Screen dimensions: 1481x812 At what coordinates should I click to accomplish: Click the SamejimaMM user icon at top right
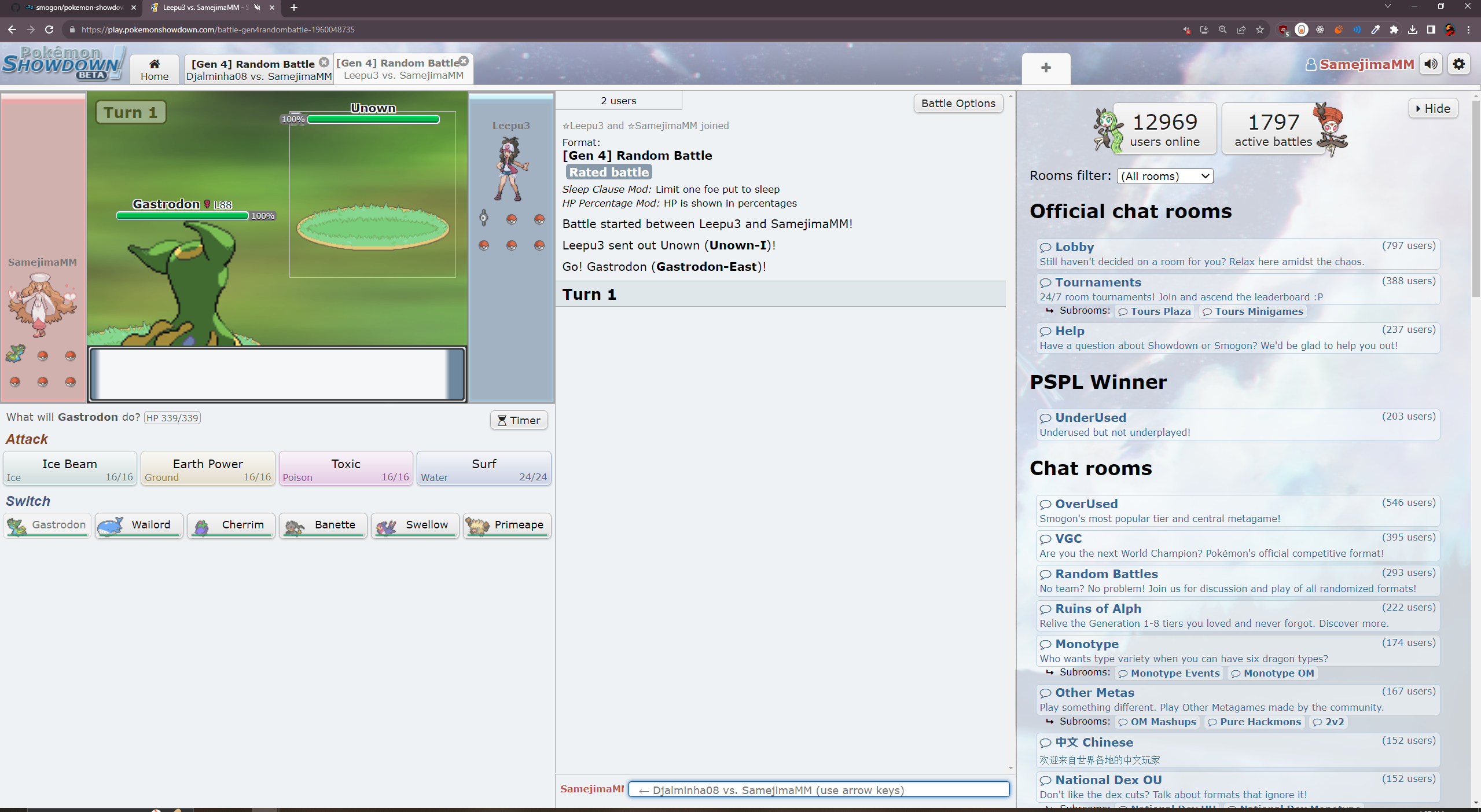(1311, 64)
